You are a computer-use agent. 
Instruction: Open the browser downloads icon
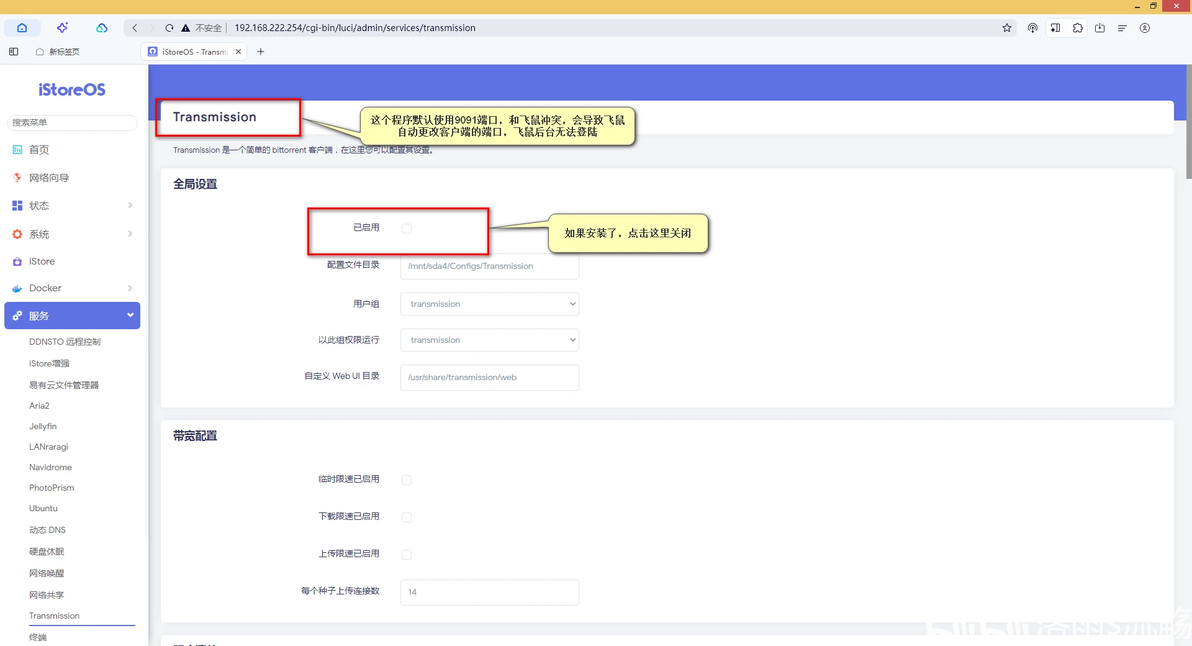click(x=1100, y=28)
